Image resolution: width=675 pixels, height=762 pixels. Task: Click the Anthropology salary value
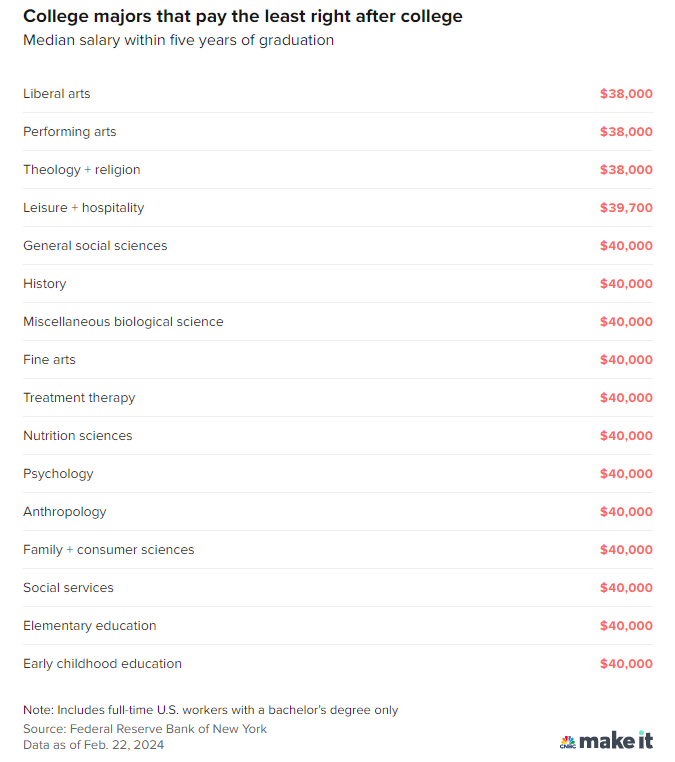pyautogui.click(x=626, y=512)
